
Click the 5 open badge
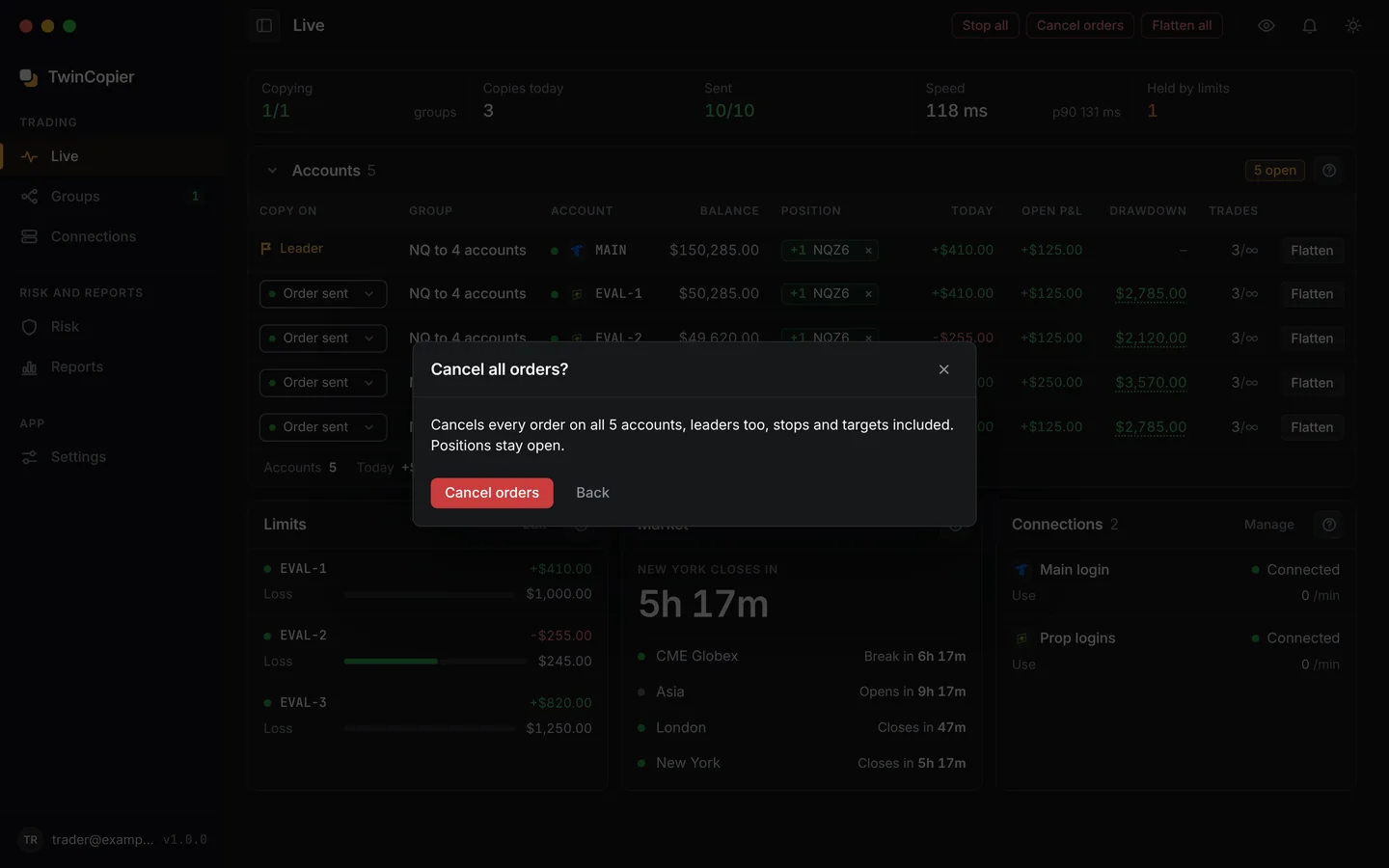[x=1275, y=171]
